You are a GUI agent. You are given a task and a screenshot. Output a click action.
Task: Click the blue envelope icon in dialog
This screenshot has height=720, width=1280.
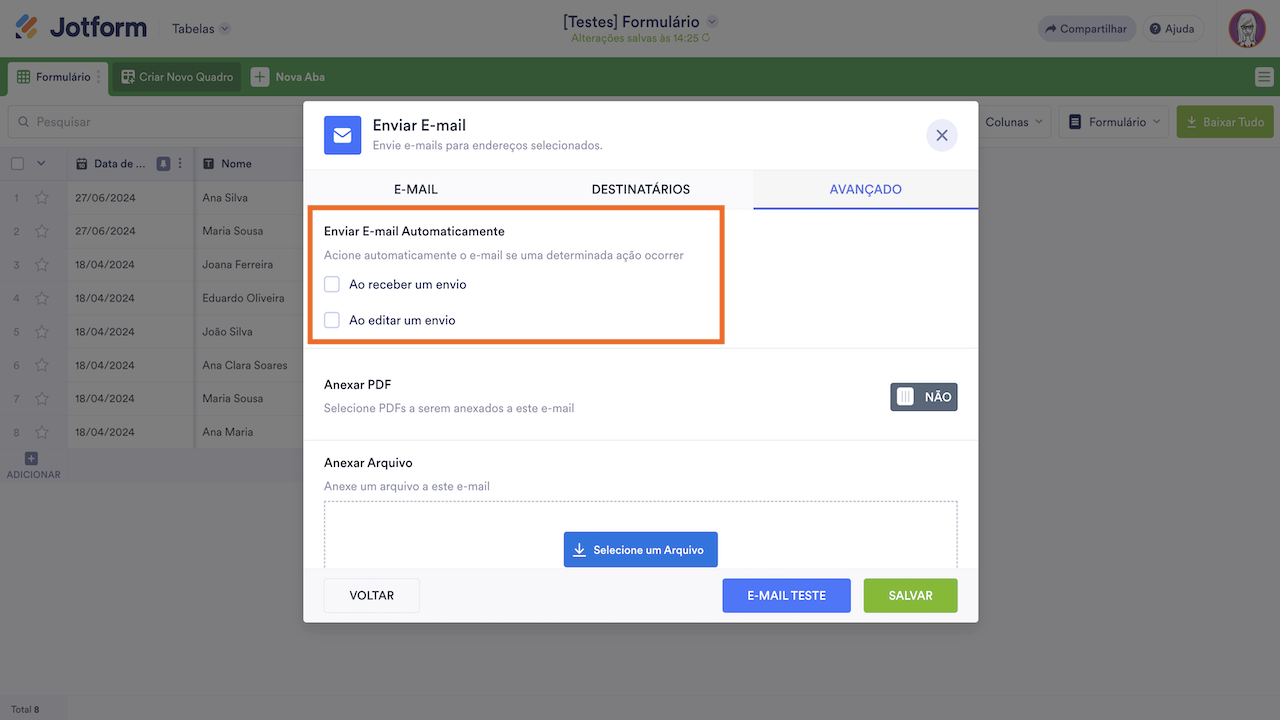[342, 135]
